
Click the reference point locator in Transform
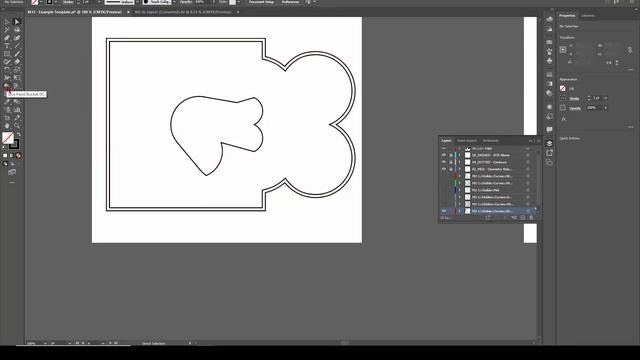[563, 50]
